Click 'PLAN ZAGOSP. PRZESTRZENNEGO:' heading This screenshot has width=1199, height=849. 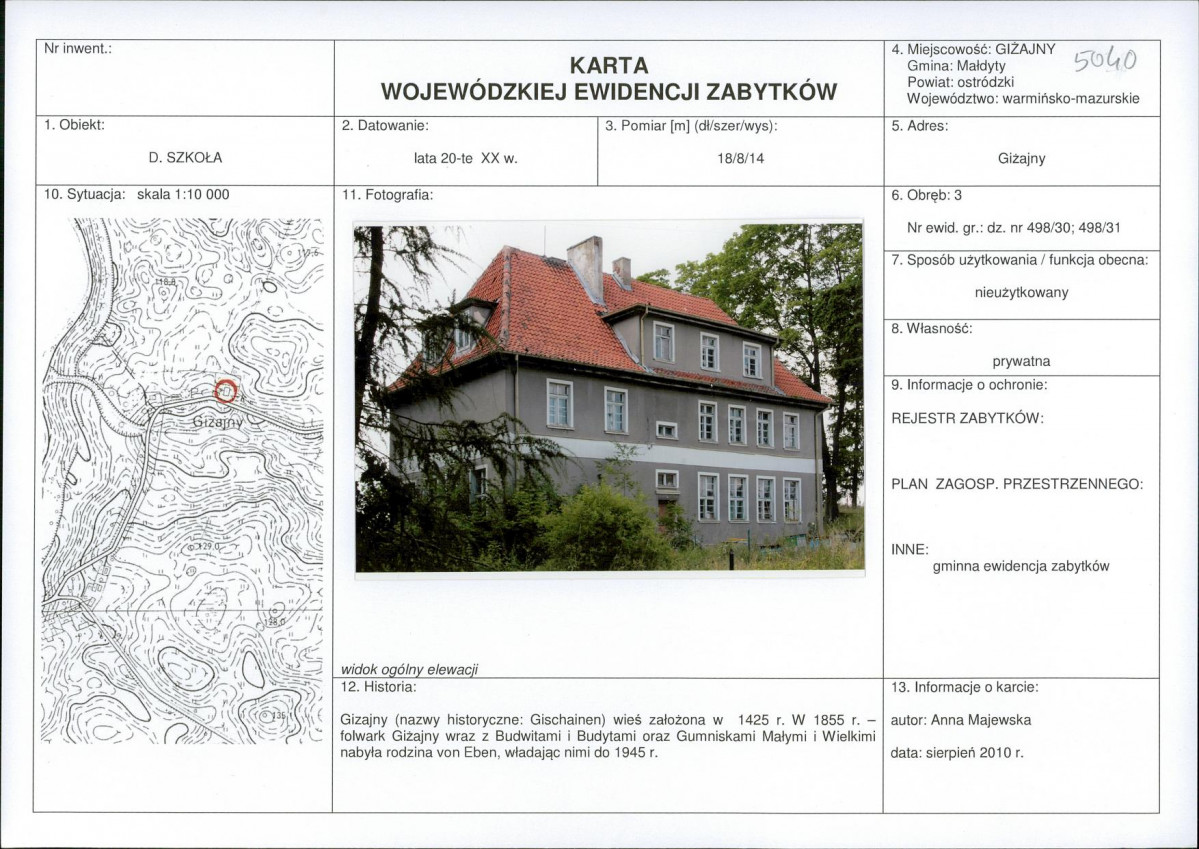pyautogui.click(x=1017, y=484)
